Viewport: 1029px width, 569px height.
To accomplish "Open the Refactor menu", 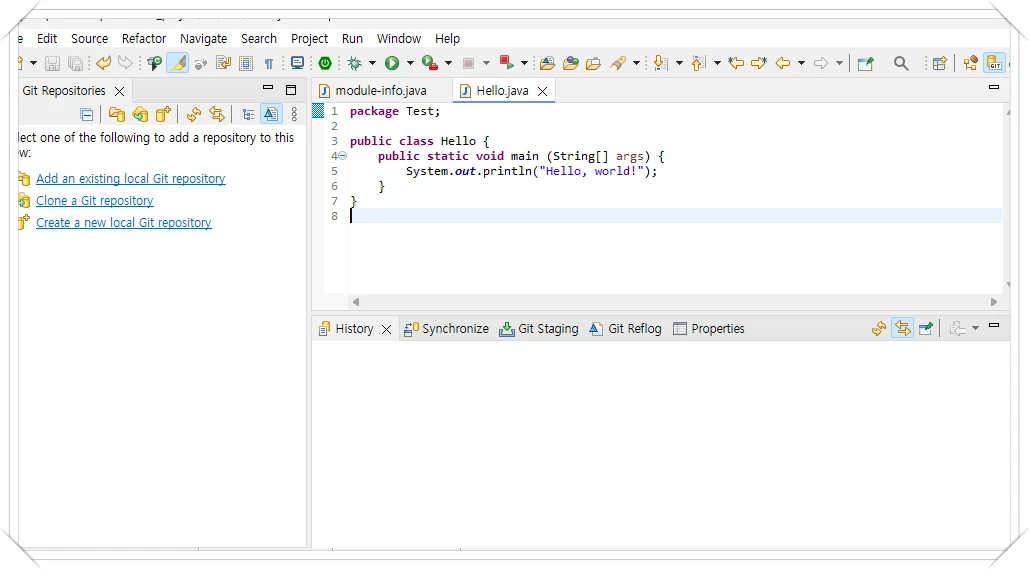I will (x=144, y=39).
